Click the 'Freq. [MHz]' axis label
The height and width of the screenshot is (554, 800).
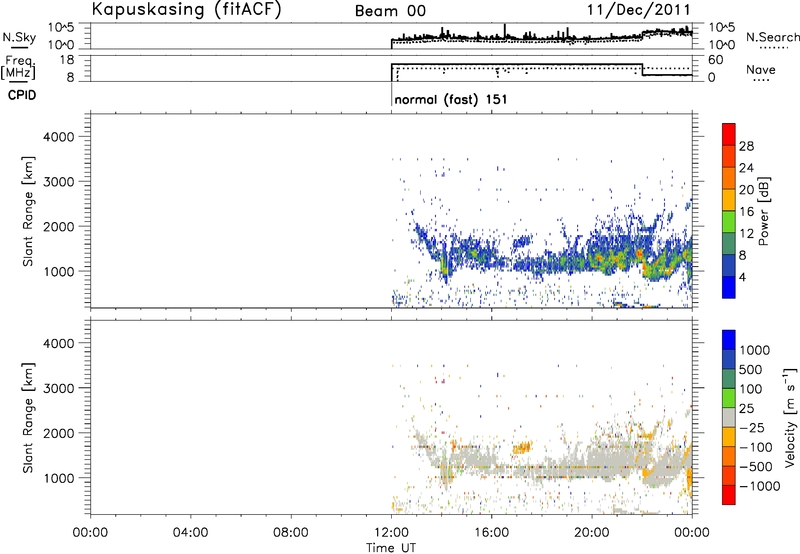point(19,68)
